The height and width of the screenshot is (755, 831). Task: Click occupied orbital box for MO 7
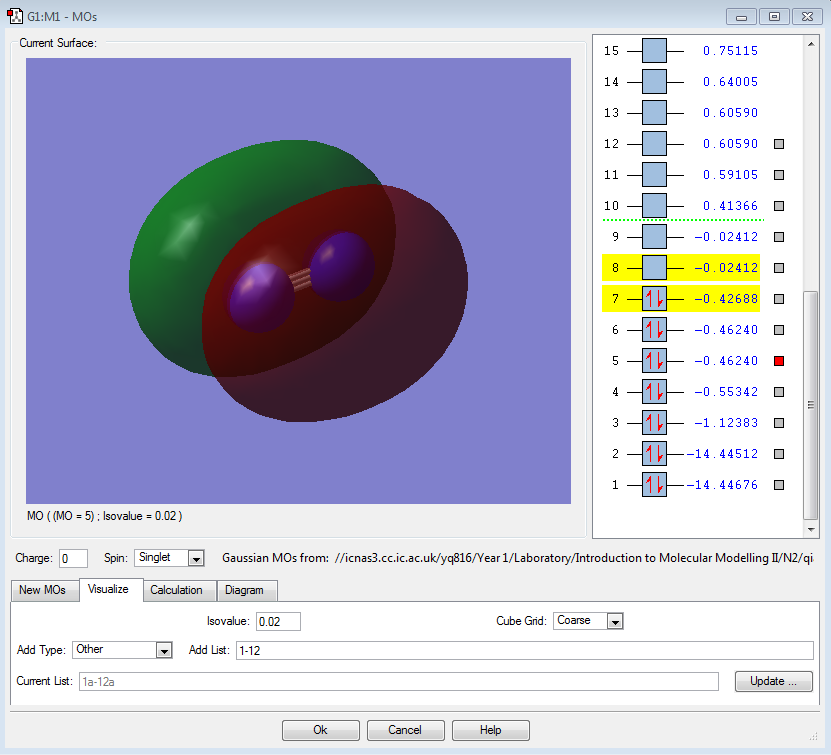click(654, 299)
